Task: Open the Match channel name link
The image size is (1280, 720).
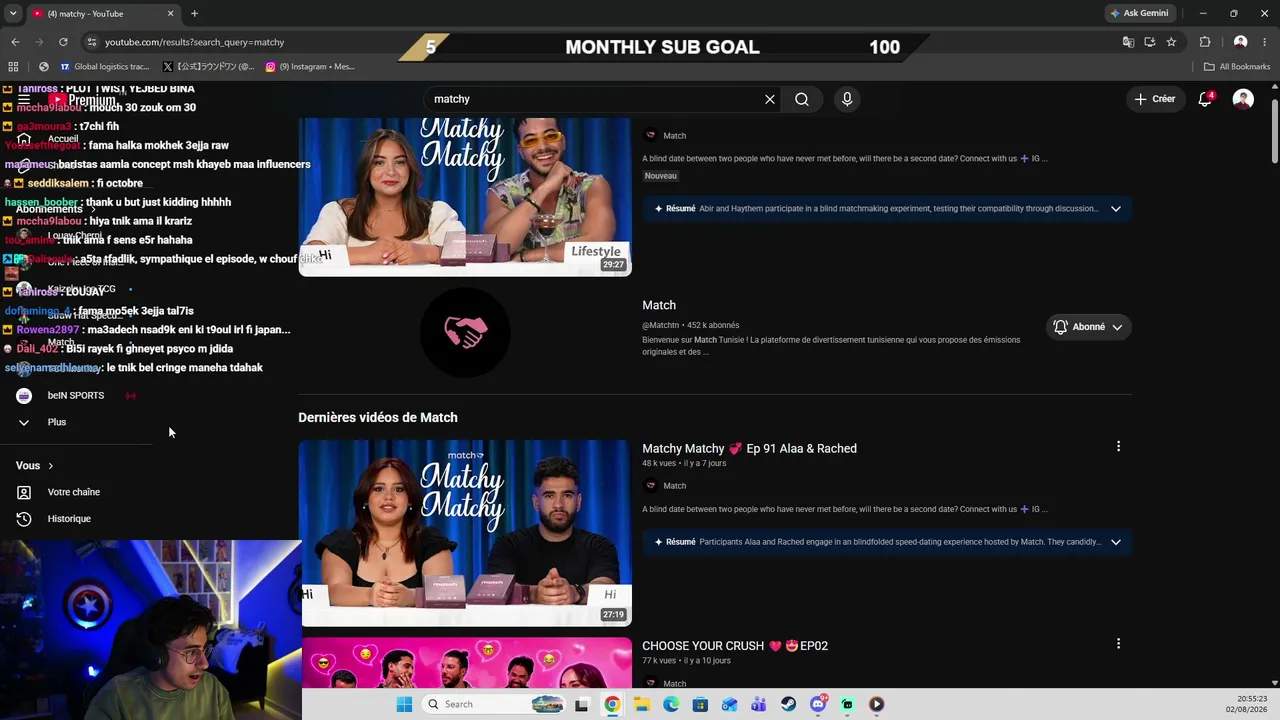Action: 659,305
